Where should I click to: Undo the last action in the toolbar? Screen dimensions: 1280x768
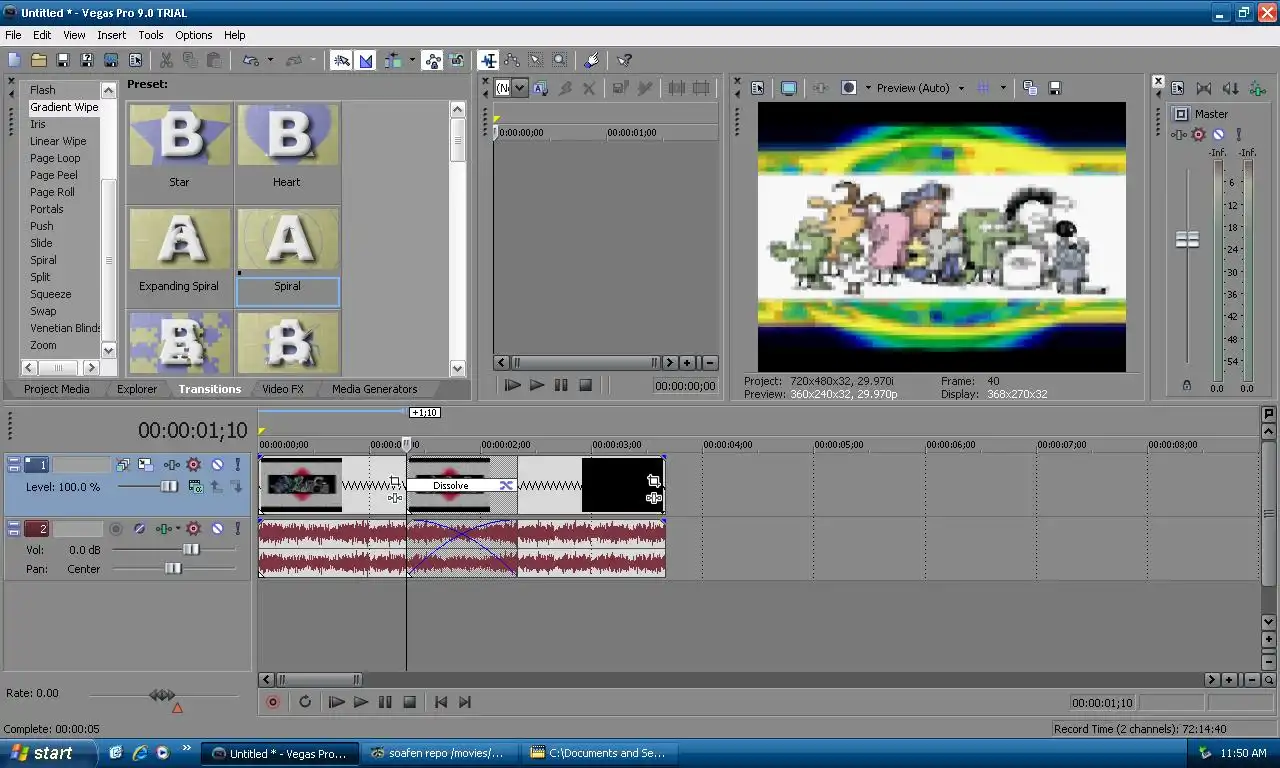(x=251, y=61)
